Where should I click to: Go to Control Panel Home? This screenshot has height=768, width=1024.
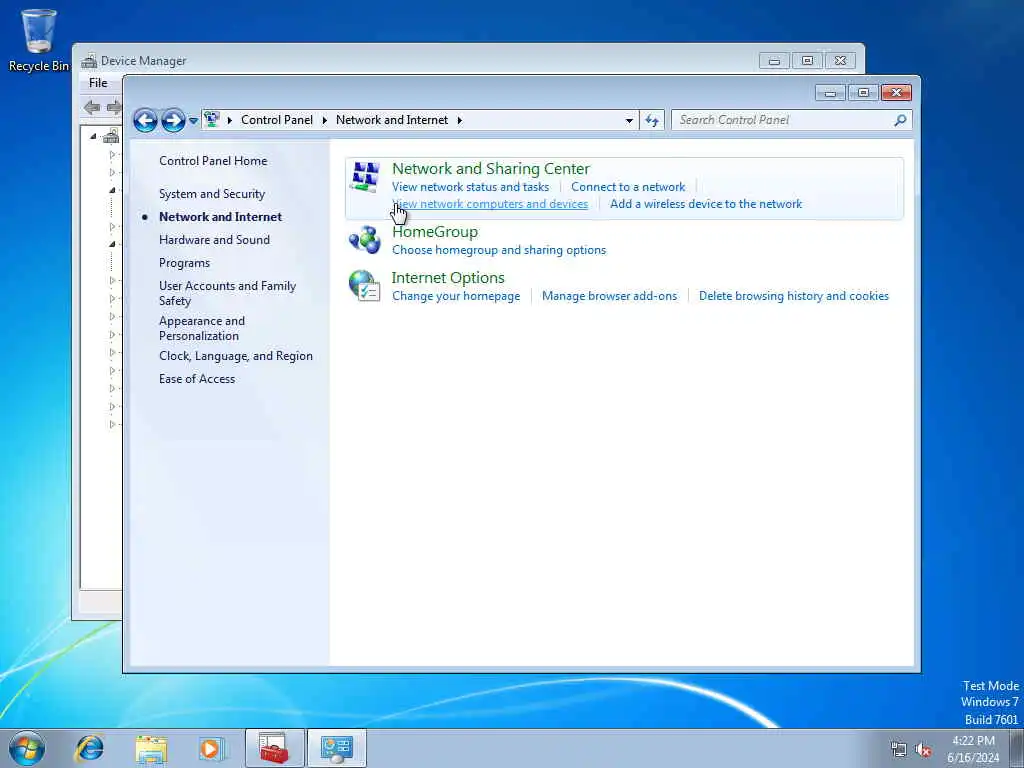213,161
